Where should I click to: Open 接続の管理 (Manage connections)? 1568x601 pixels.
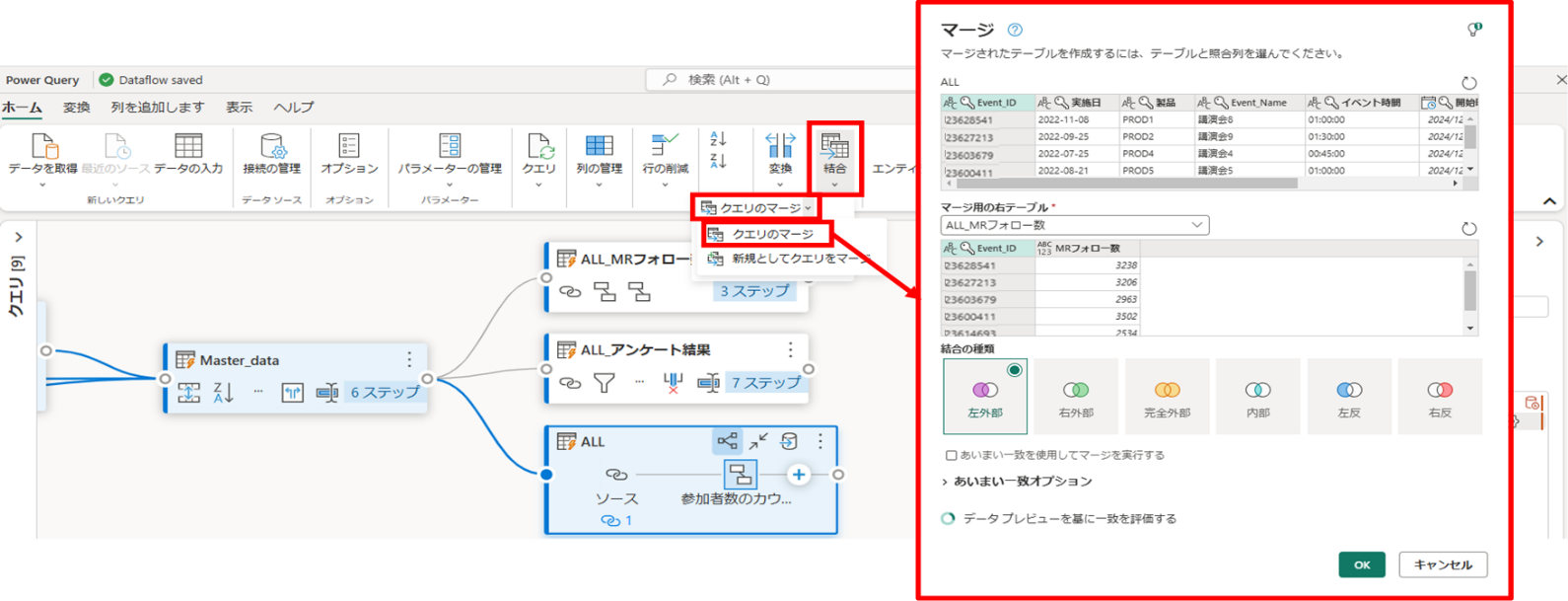click(x=271, y=155)
